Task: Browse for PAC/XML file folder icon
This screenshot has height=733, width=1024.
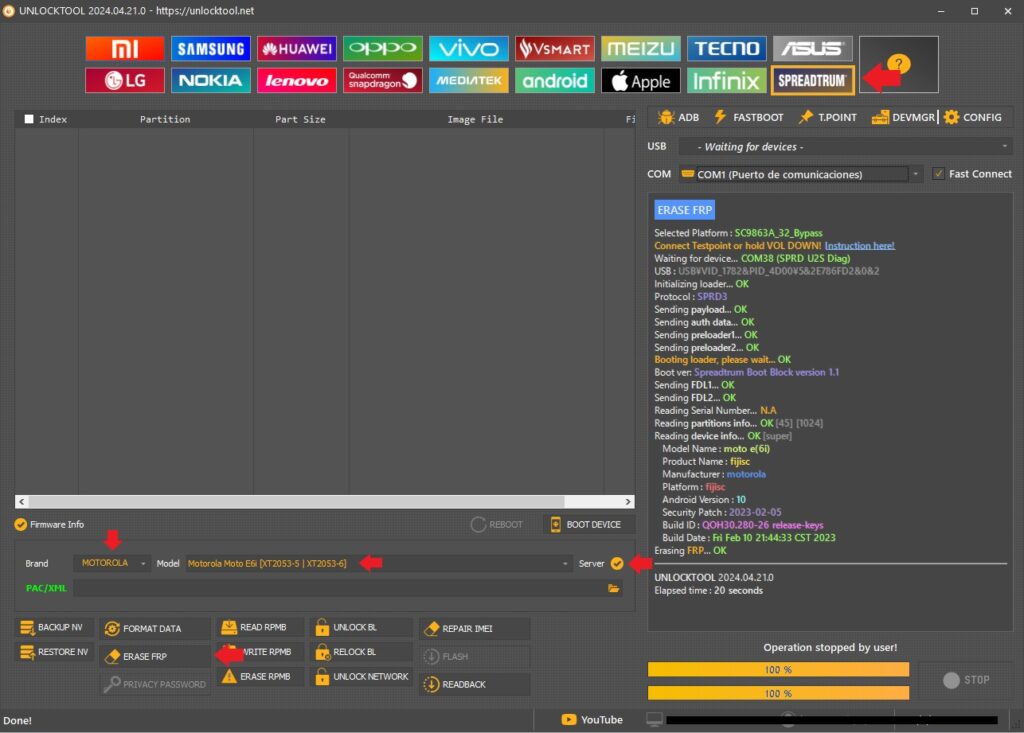Action: pos(614,589)
